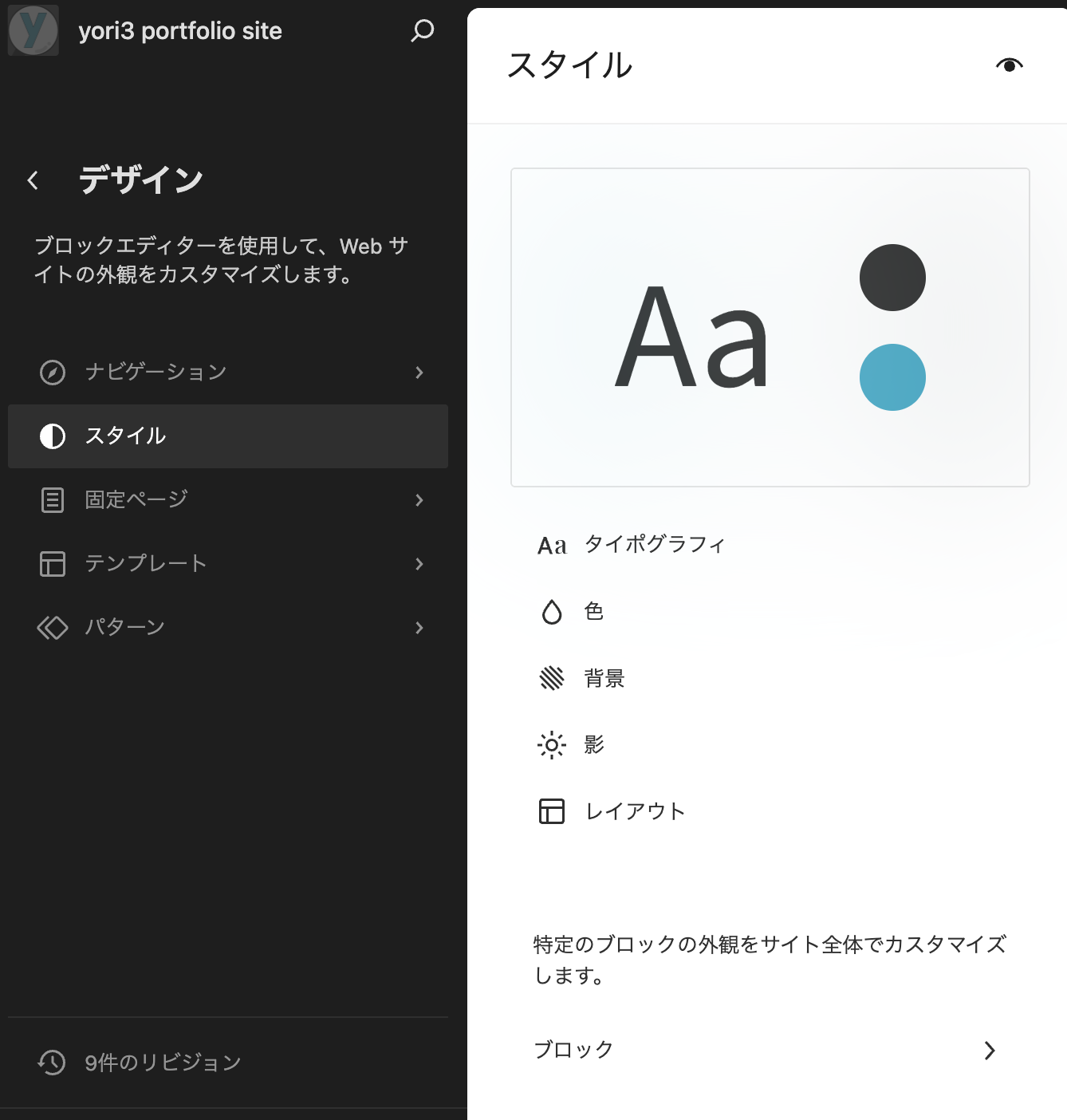Go back using the デザイン back arrow
Viewport: 1067px width, 1120px height.
click(x=33, y=180)
